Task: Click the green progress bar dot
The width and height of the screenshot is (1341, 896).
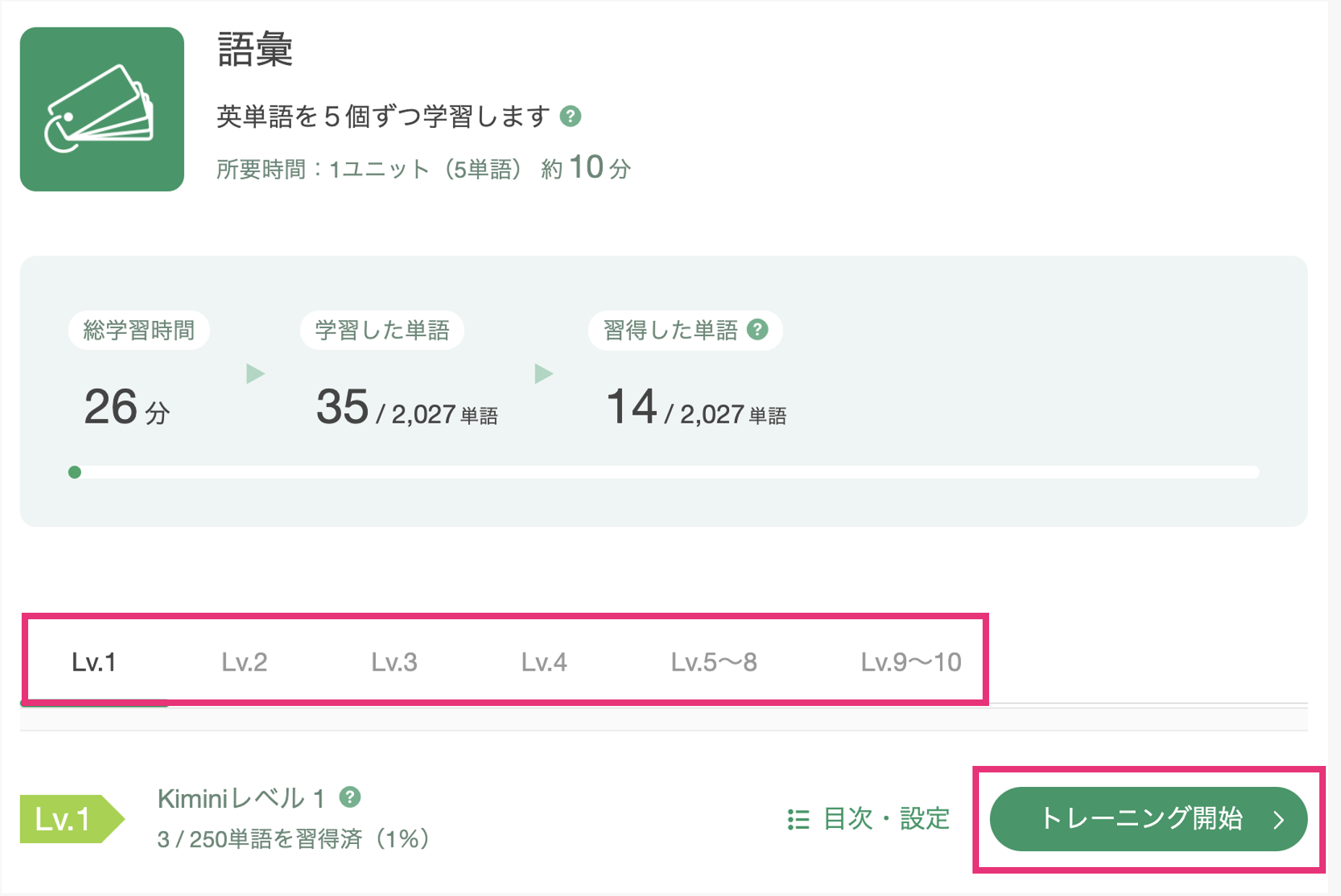Action: tap(74, 473)
